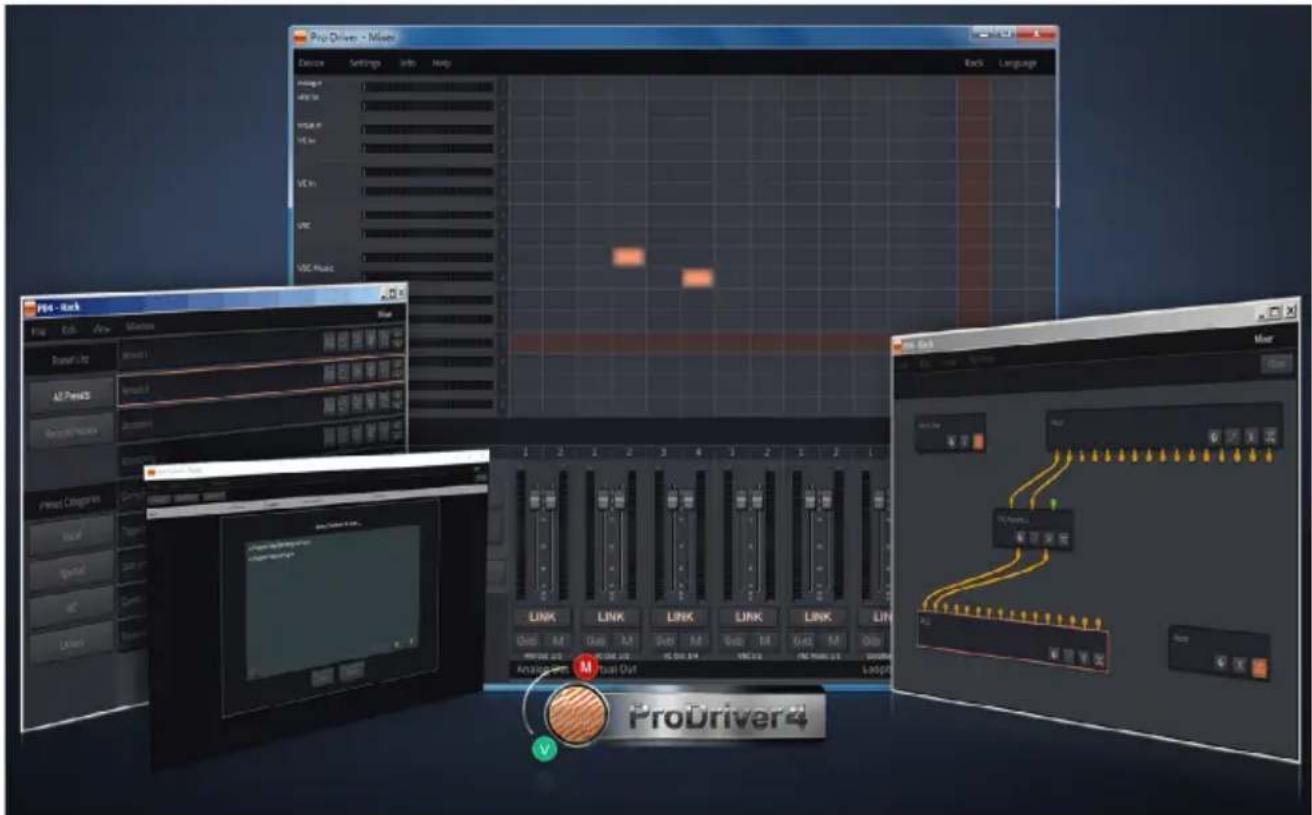Choose the VC preset category

(73, 608)
